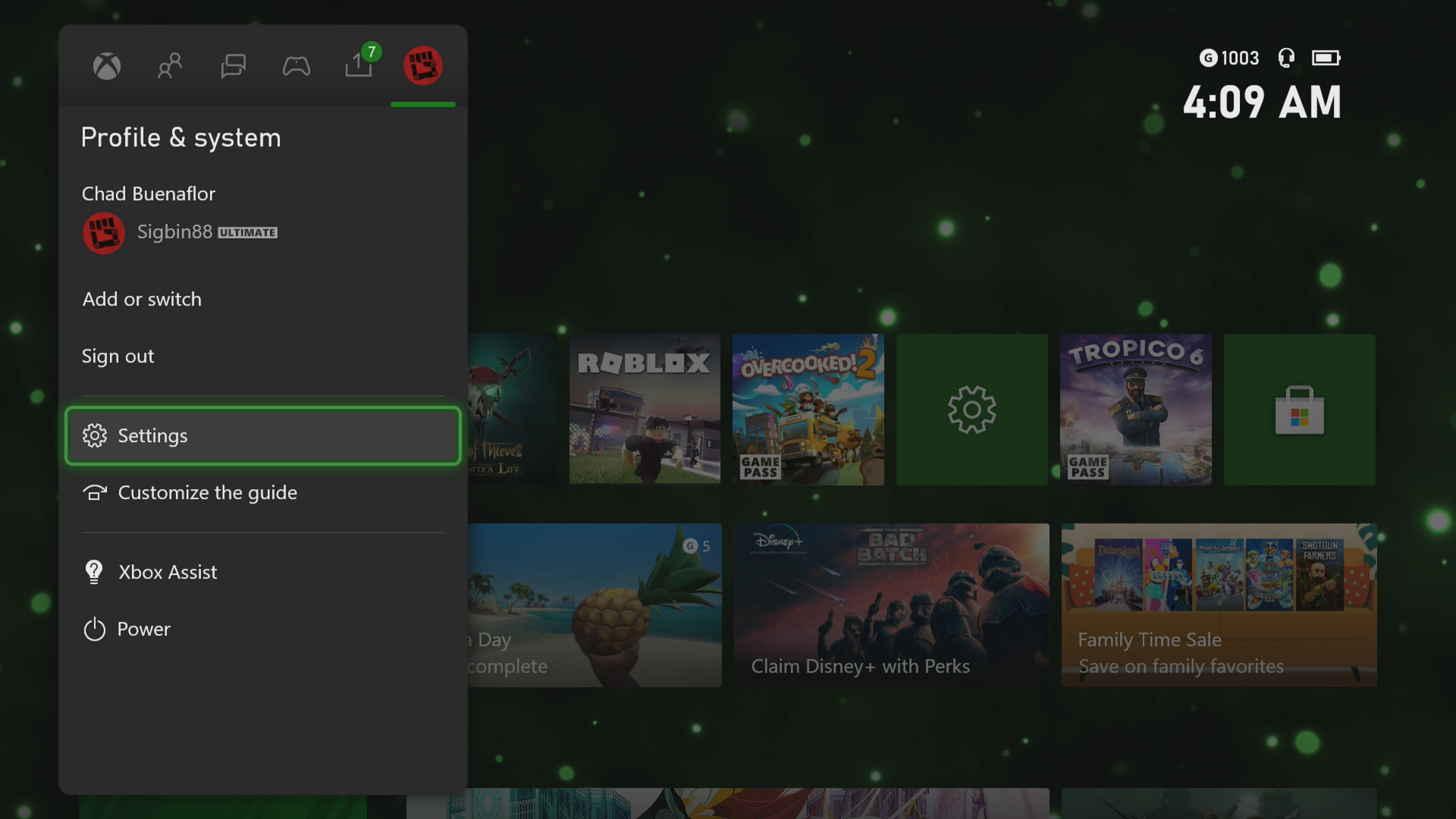Check the controller battery icon
Screen dimensions: 1456x819
[1328, 58]
